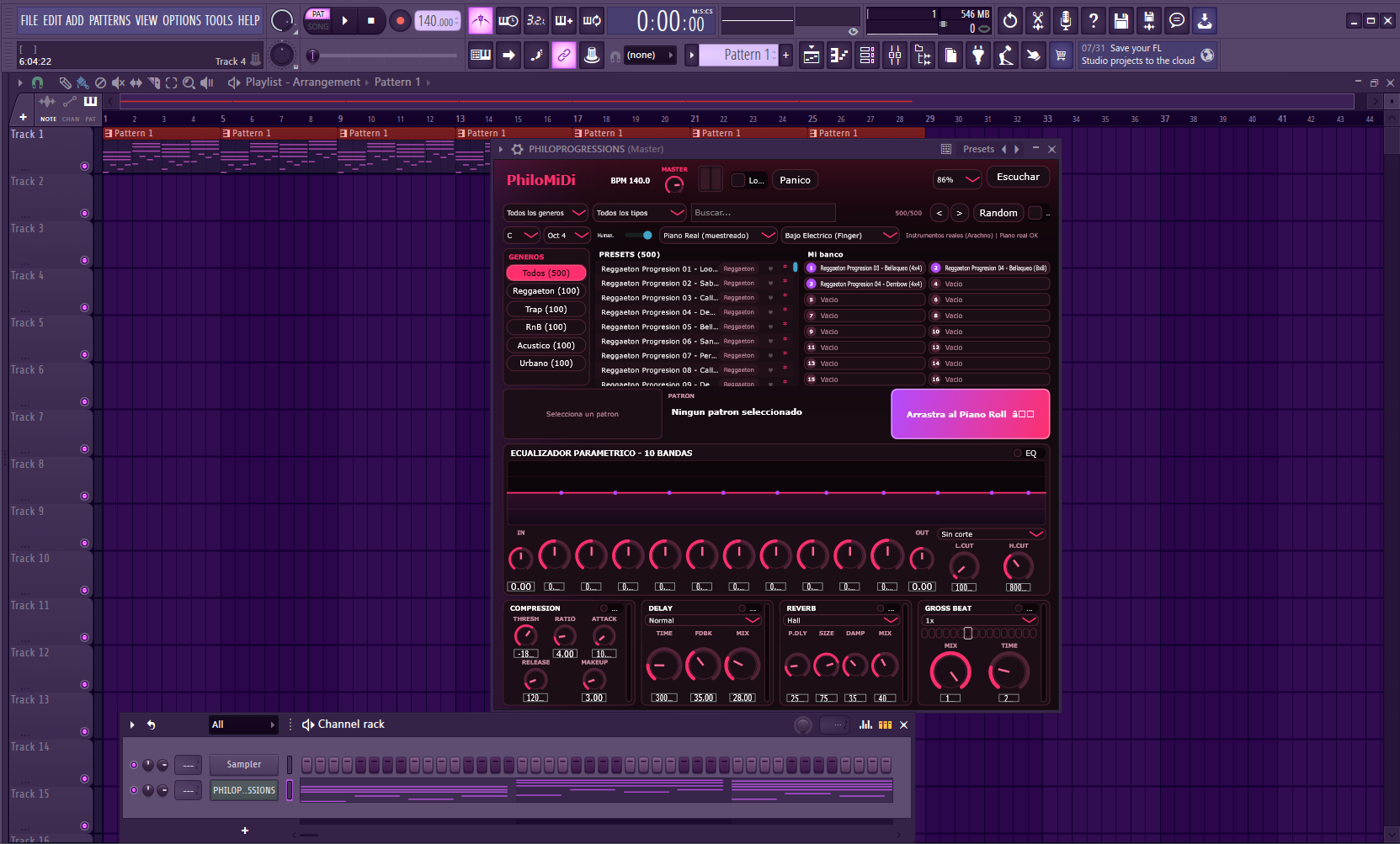Open the Sin corte filter dropdown
This screenshot has width=1400, height=844.
click(992, 534)
